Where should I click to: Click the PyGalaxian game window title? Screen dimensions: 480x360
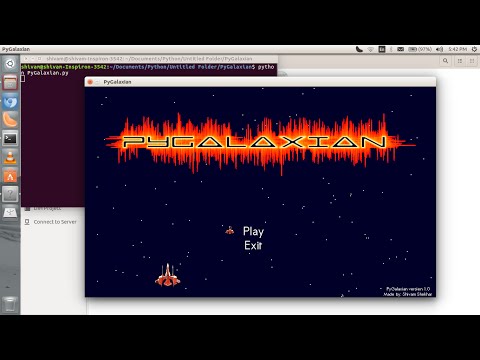pyautogui.click(x=117, y=82)
